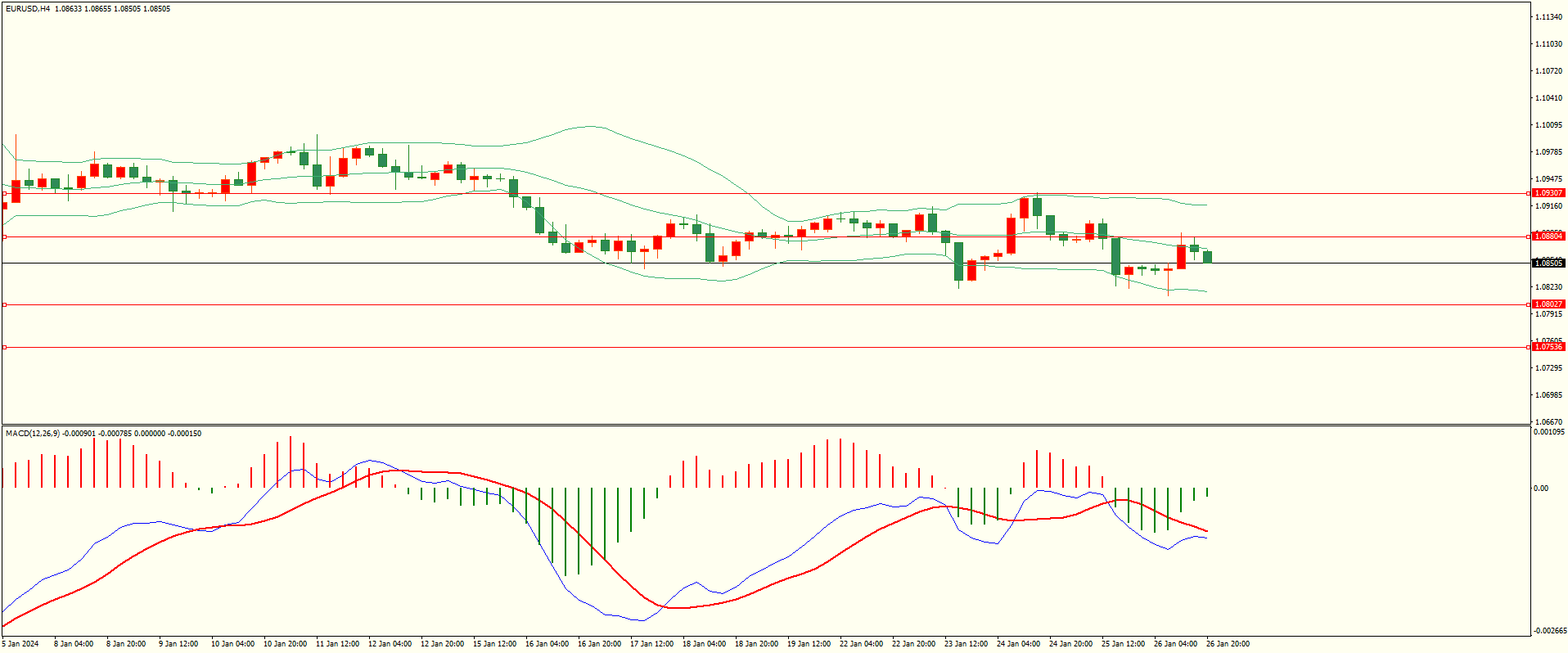Click the 0.001095 MACD scale value
The width and height of the screenshot is (1568, 653).
(x=1549, y=432)
